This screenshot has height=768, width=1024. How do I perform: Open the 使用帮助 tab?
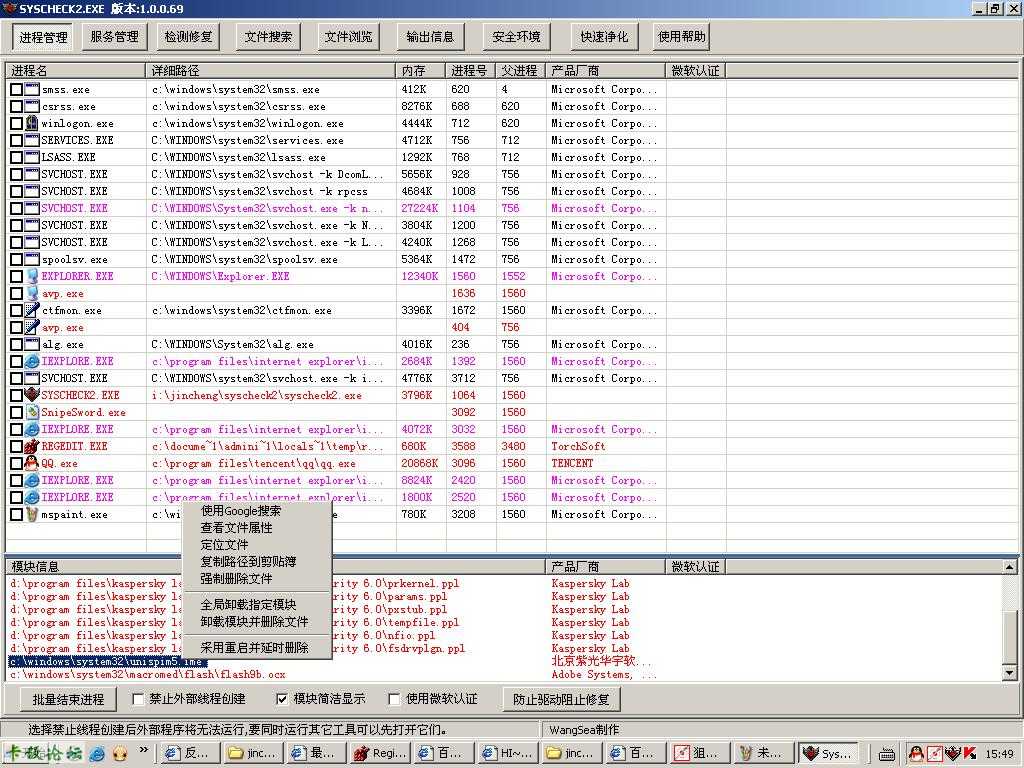pyautogui.click(x=681, y=37)
